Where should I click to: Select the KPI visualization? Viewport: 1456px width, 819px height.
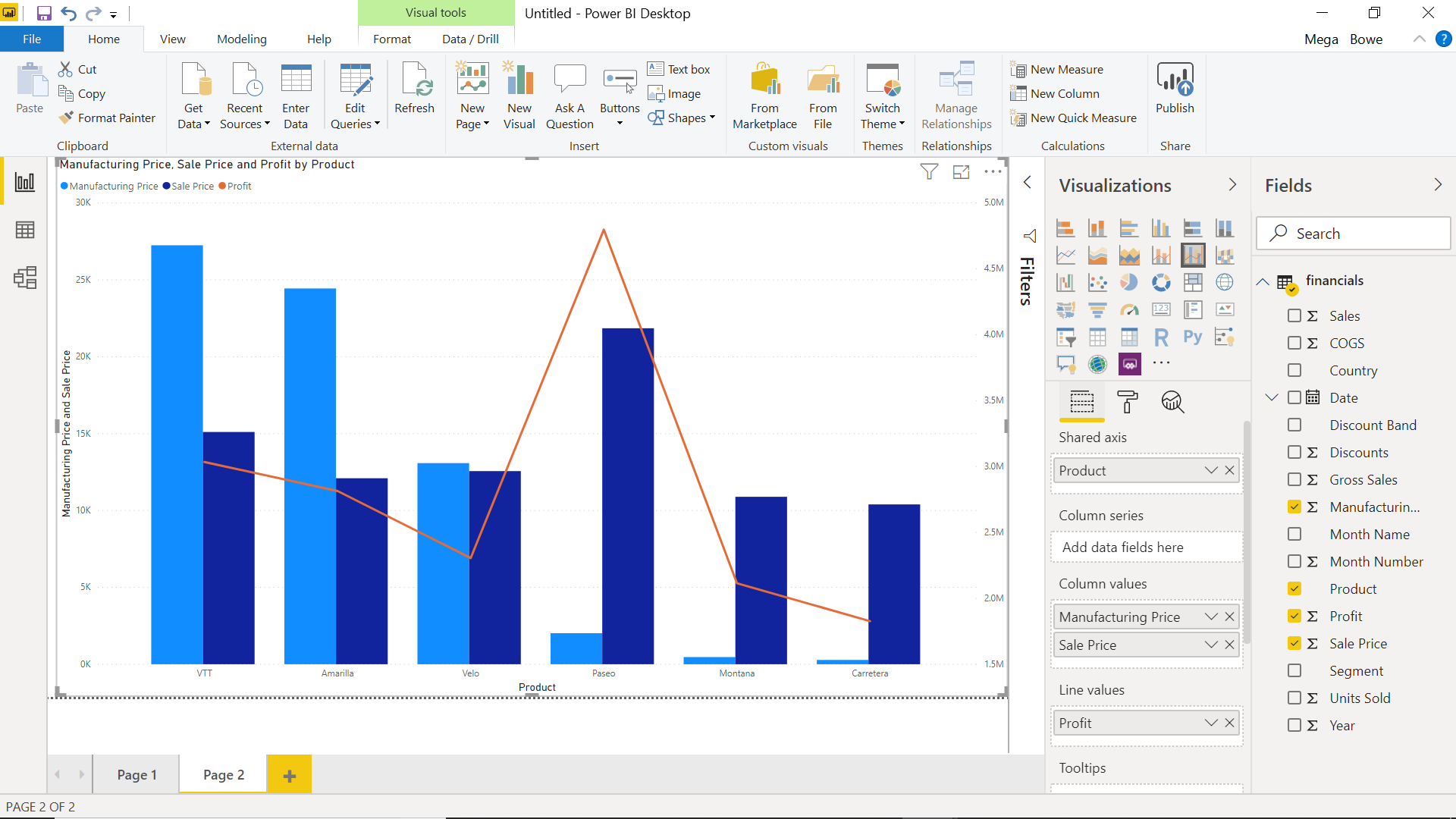click(1225, 310)
